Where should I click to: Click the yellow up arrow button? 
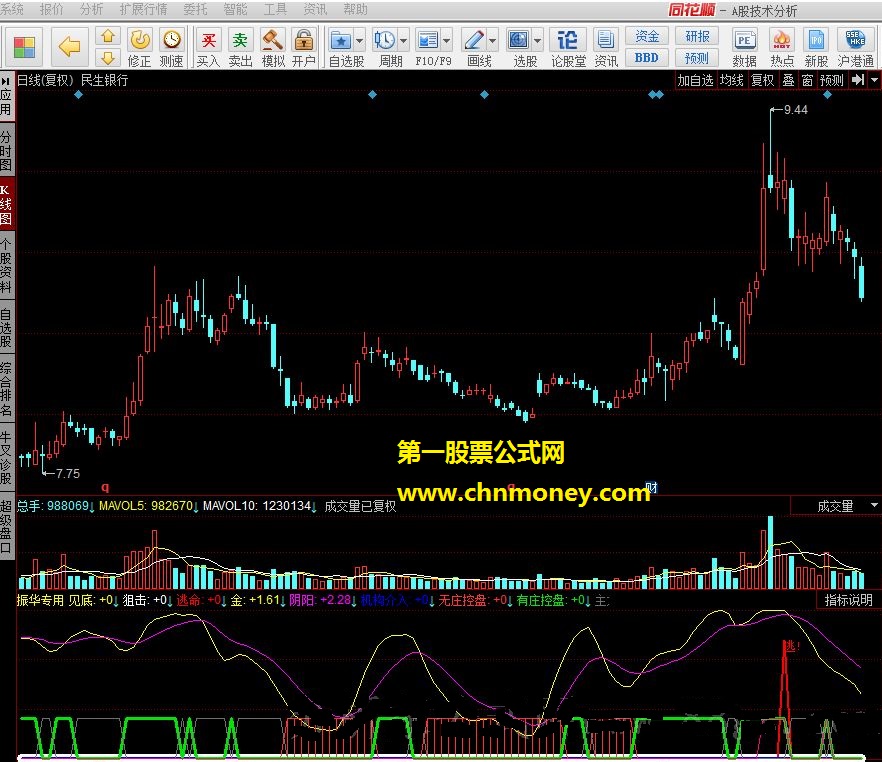[x=108, y=36]
